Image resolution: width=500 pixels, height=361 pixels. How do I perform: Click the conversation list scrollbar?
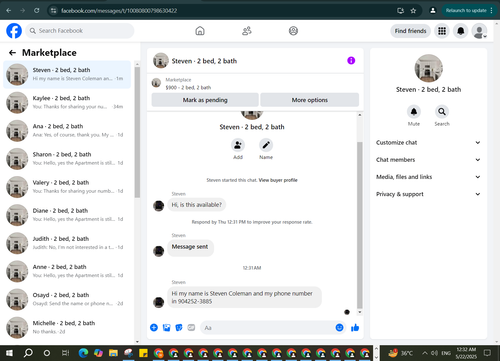click(x=137, y=132)
